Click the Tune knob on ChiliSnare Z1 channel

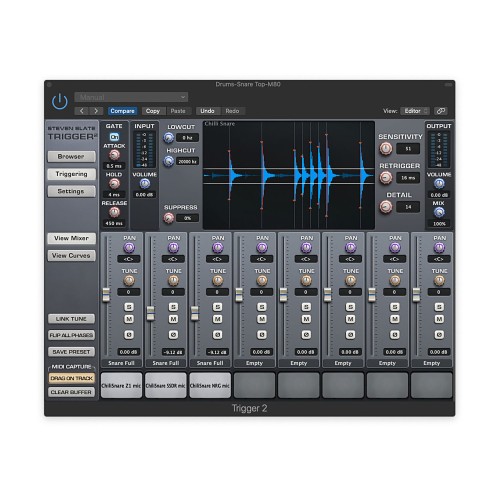click(x=129, y=281)
